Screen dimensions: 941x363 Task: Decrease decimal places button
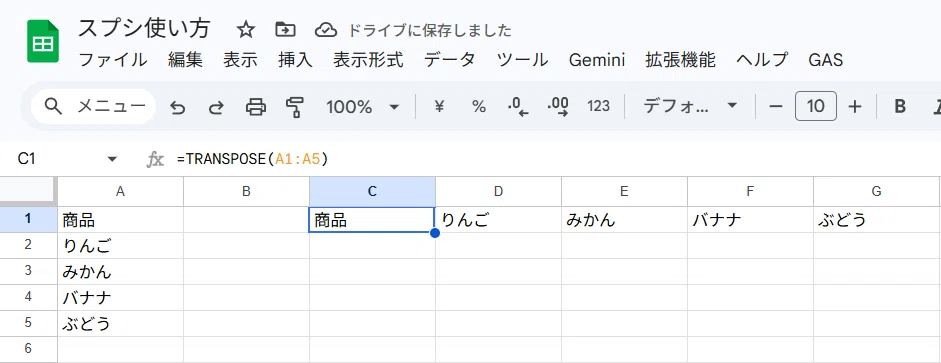point(518,107)
